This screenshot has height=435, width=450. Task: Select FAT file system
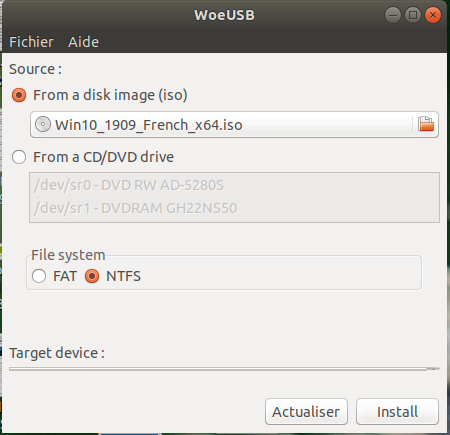[x=39, y=276]
